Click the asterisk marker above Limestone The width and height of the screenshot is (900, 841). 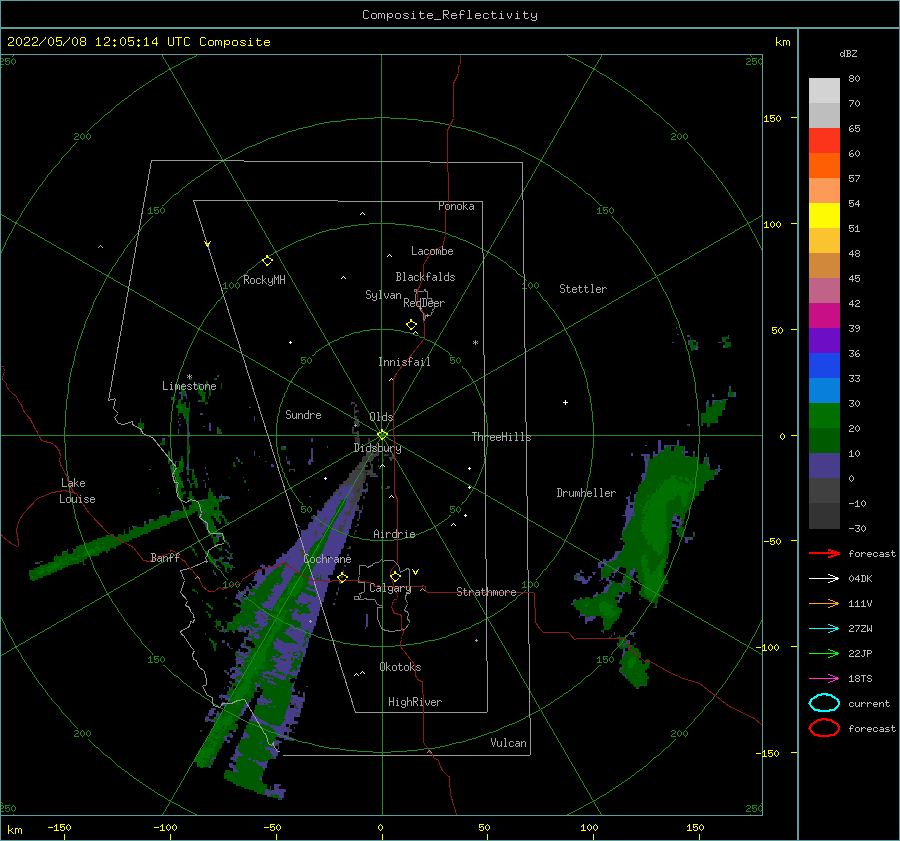point(189,377)
